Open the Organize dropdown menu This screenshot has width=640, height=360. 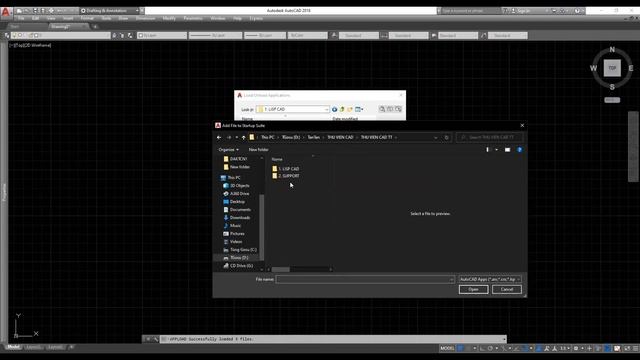(229, 150)
